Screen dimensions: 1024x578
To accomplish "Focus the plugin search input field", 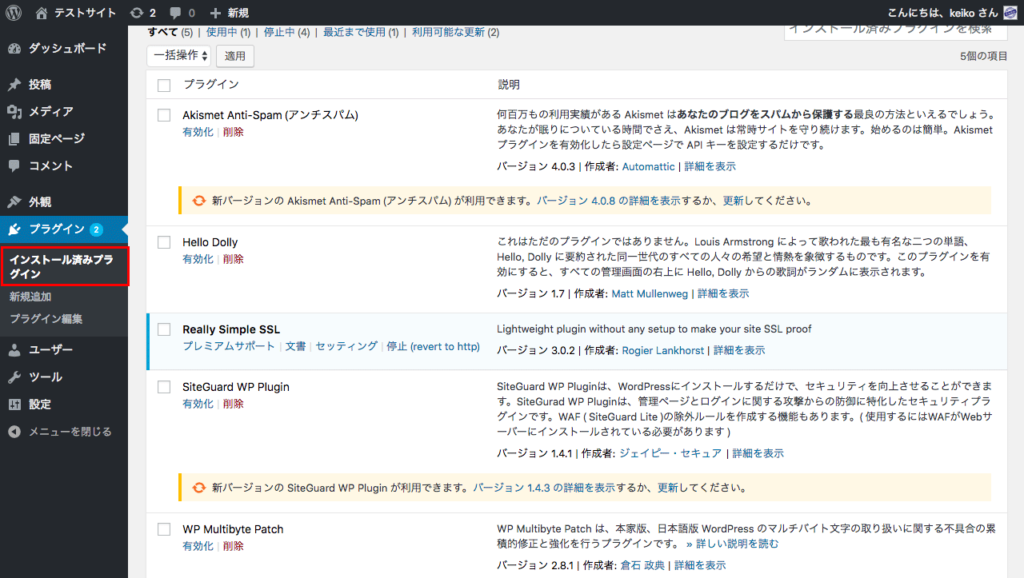I will 895,31.
